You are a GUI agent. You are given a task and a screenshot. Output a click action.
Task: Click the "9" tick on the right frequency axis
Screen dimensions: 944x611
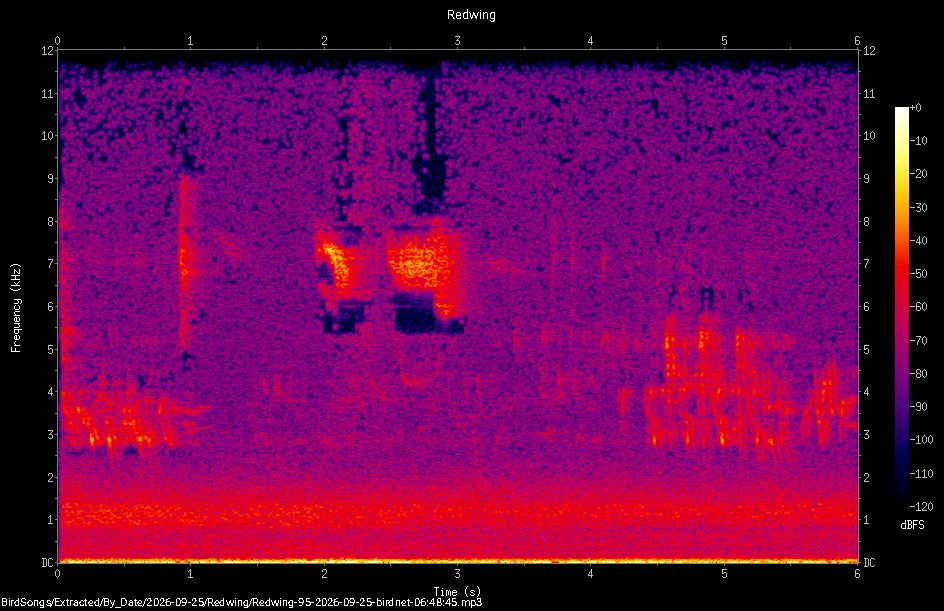click(x=866, y=179)
